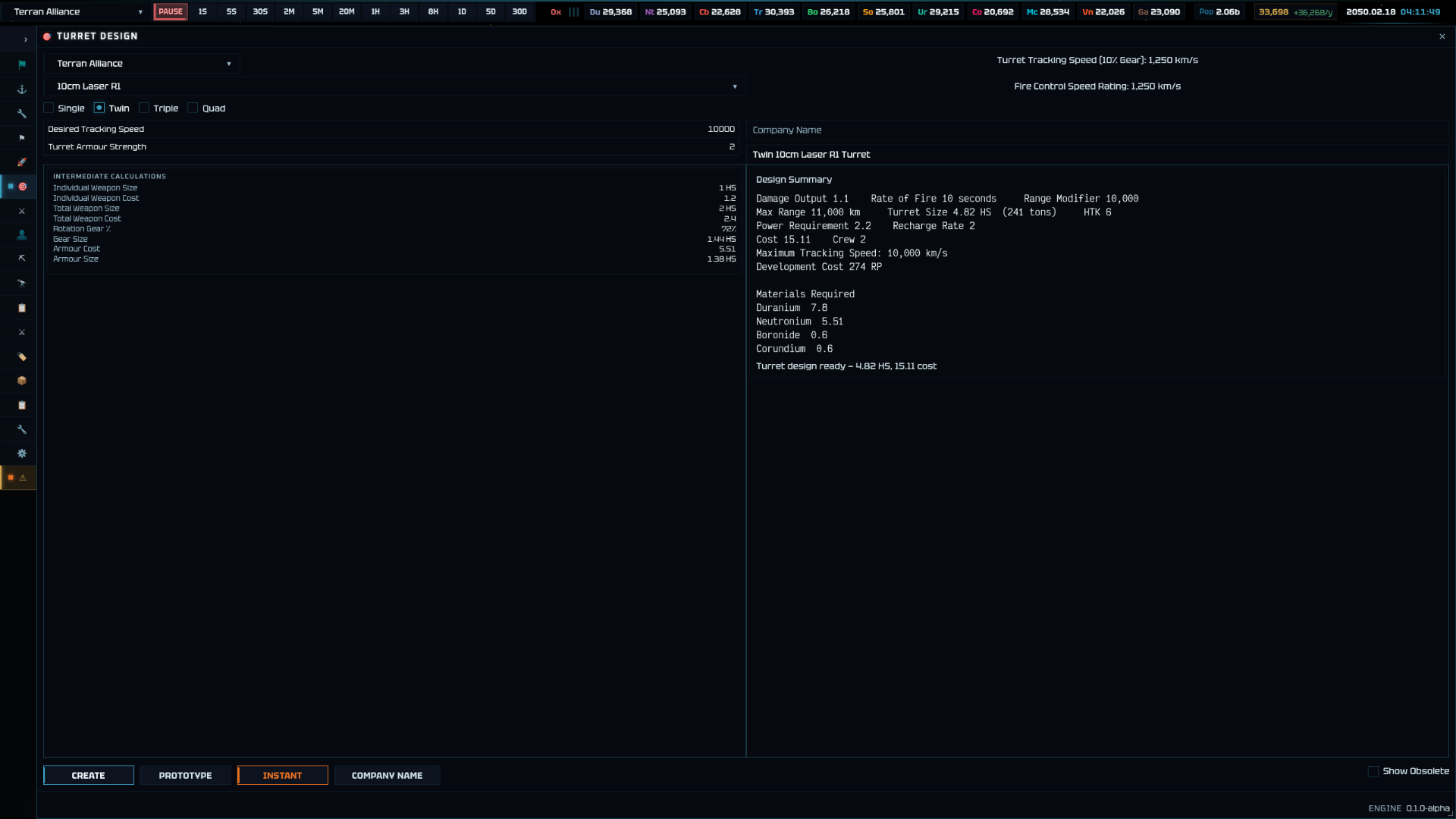Click the red circle icon beside Turret Design title

(x=47, y=36)
